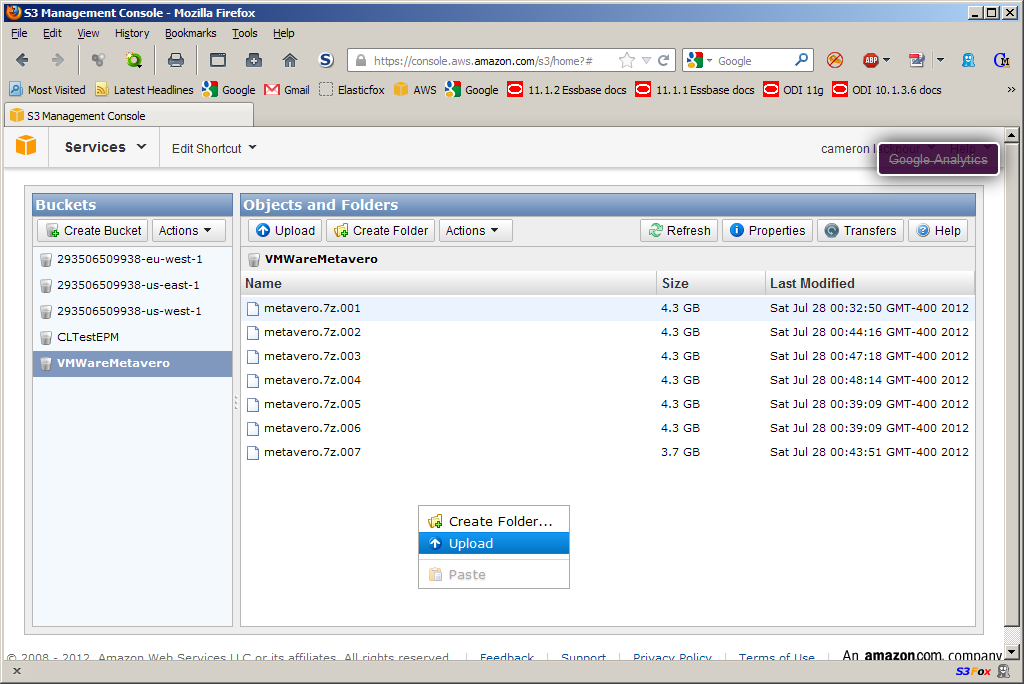This screenshot has height=684, width=1024.
Task: Open the 11.1.2 Essbase docs bookmark
Action: point(567,90)
